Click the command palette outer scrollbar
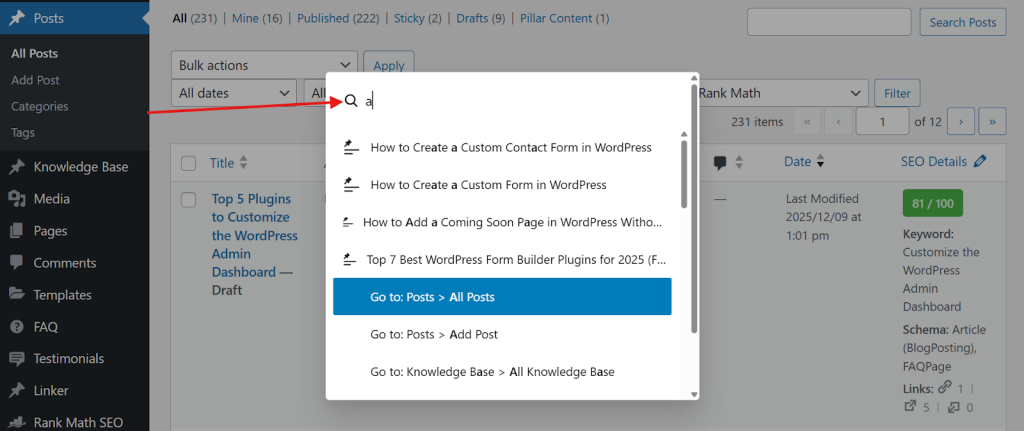Image resolution: width=1024 pixels, height=431 pixels. [694, 208]
